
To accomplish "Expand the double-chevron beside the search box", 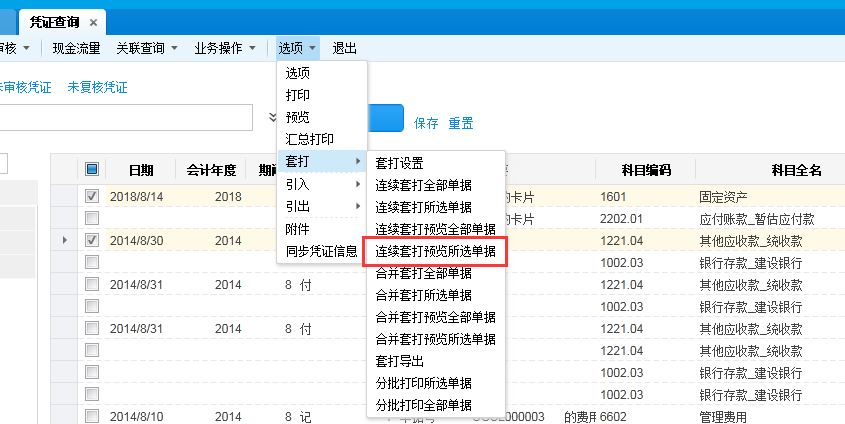I will (273, 118).
